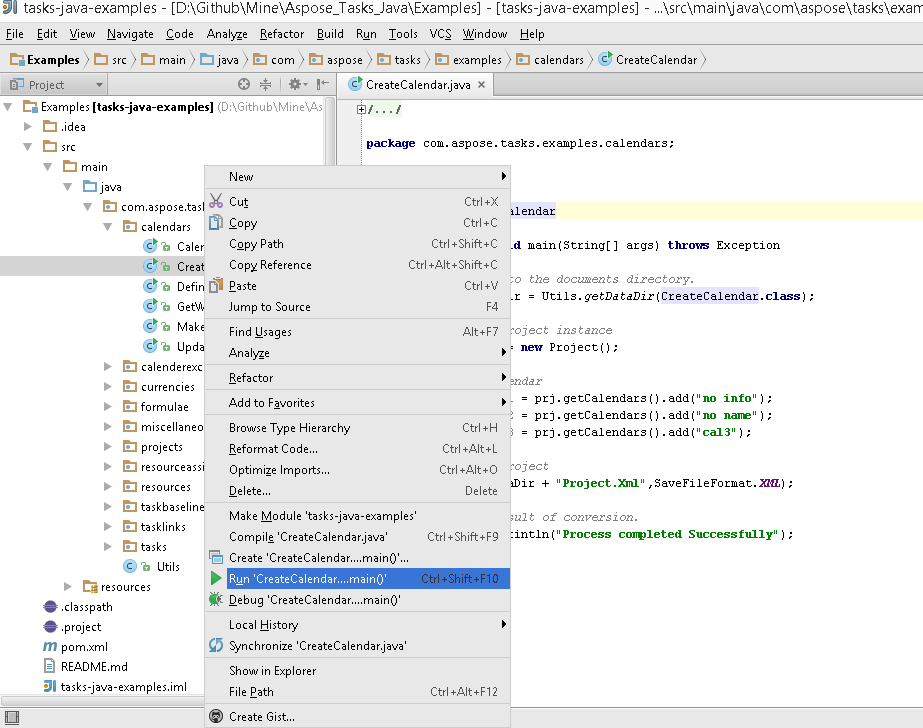The width and height of the screenshot is (923, 728).
Task: Expand the .idea folder
Action: click(x=29, y=127)
